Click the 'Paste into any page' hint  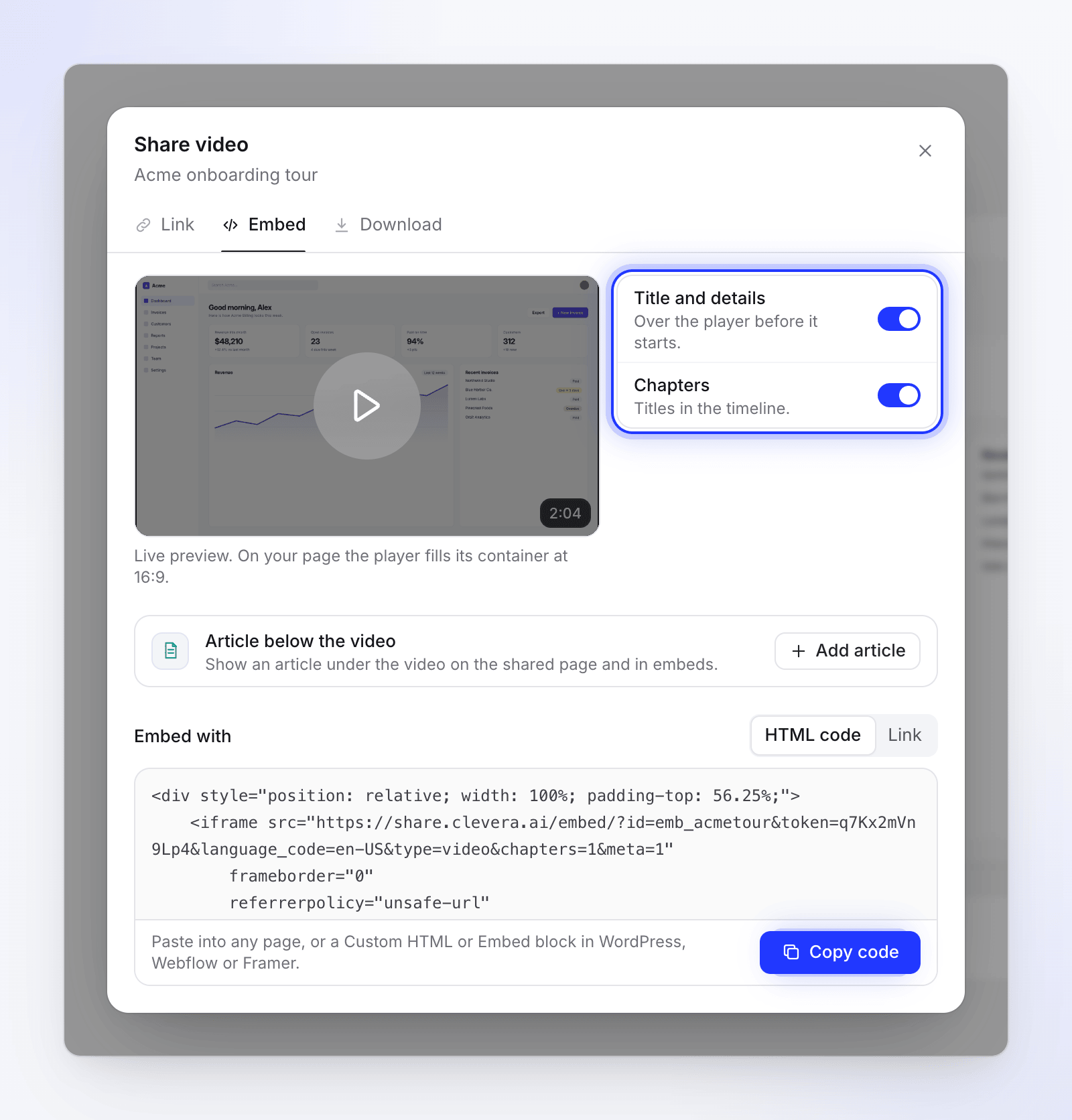(x=419, y=952)
